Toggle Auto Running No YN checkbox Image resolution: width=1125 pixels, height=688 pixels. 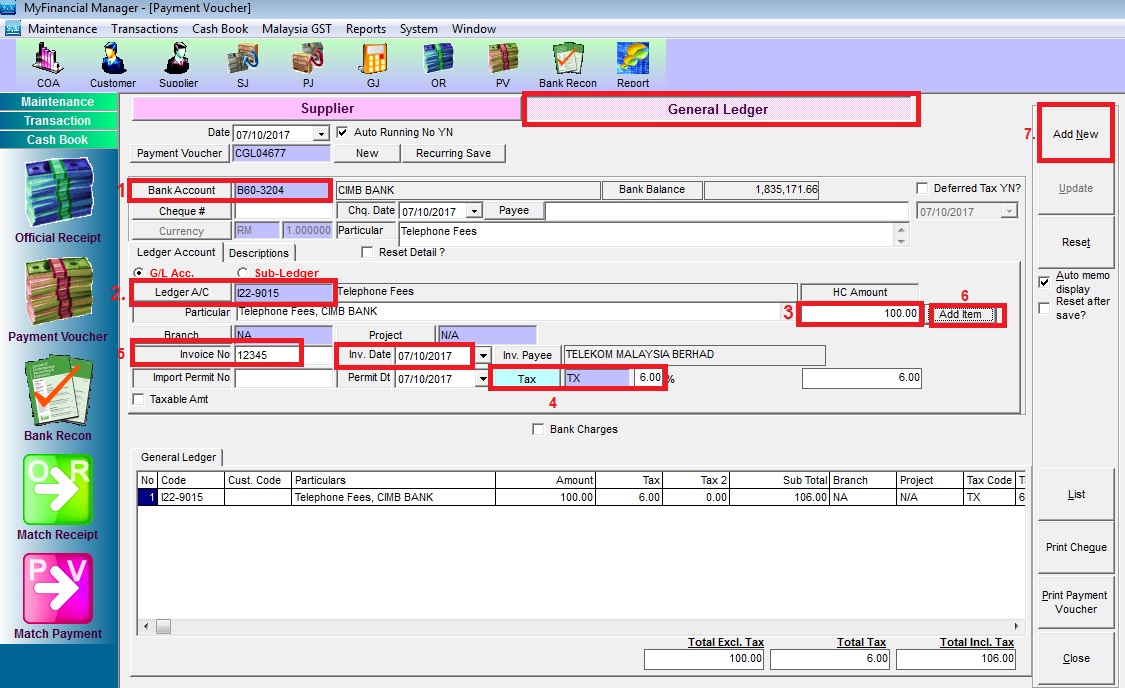click(x=343, y=132)
